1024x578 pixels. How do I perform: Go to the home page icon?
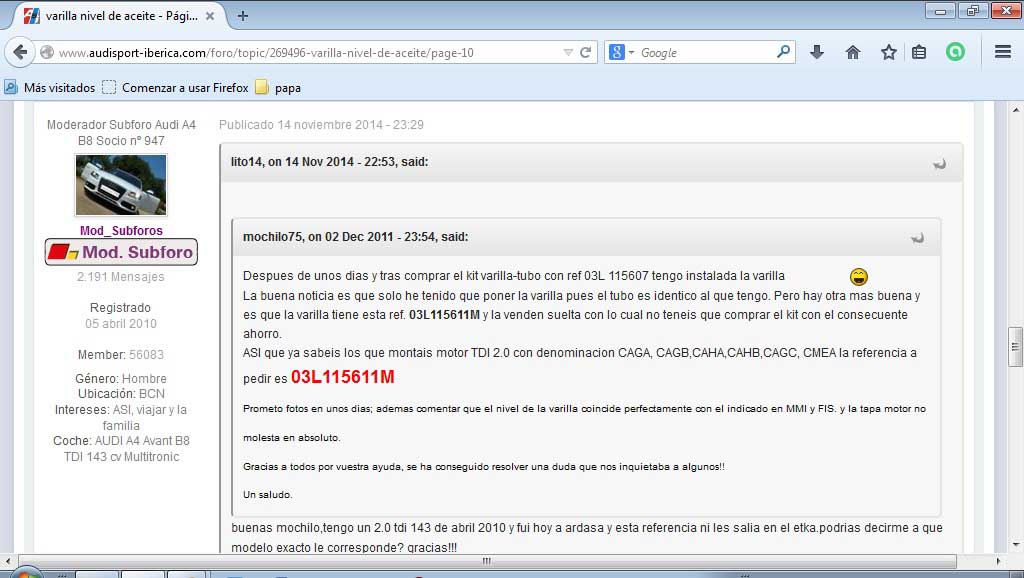(x=853, y=52)
